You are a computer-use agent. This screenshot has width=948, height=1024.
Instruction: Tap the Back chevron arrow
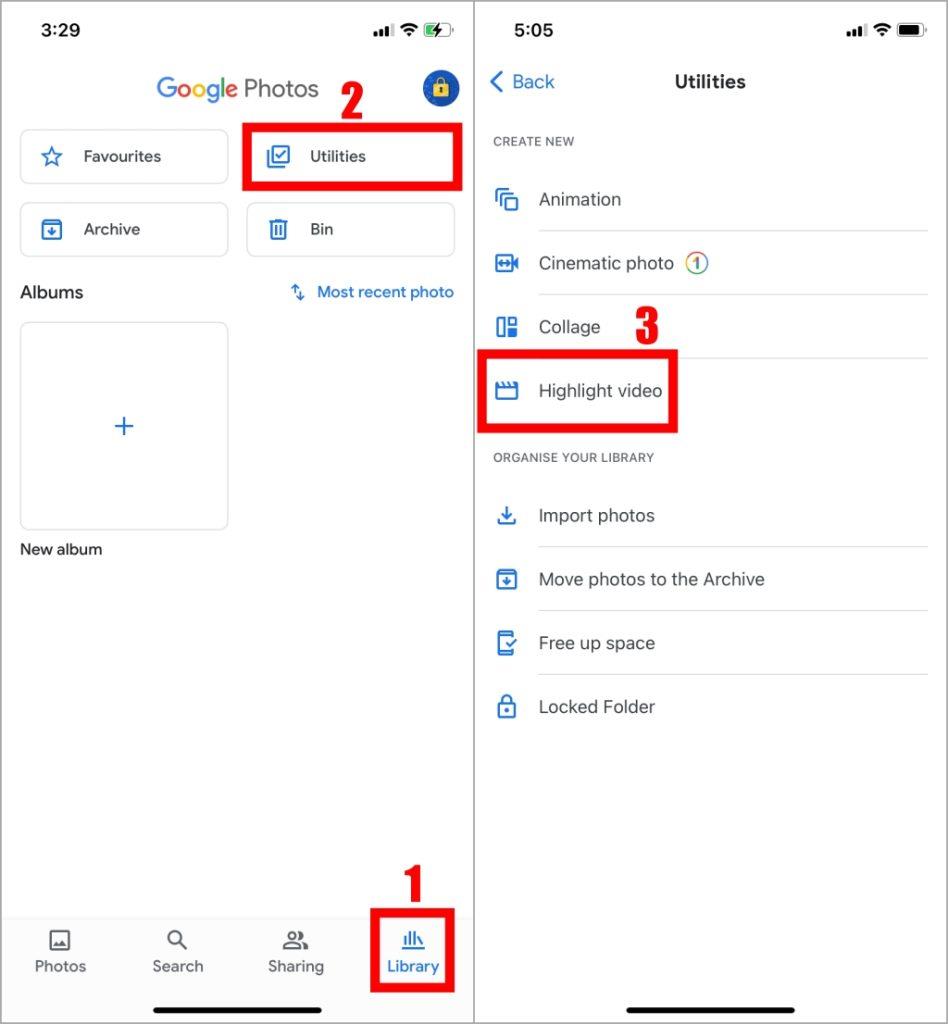pyautogui.click(x=497, y=82)
